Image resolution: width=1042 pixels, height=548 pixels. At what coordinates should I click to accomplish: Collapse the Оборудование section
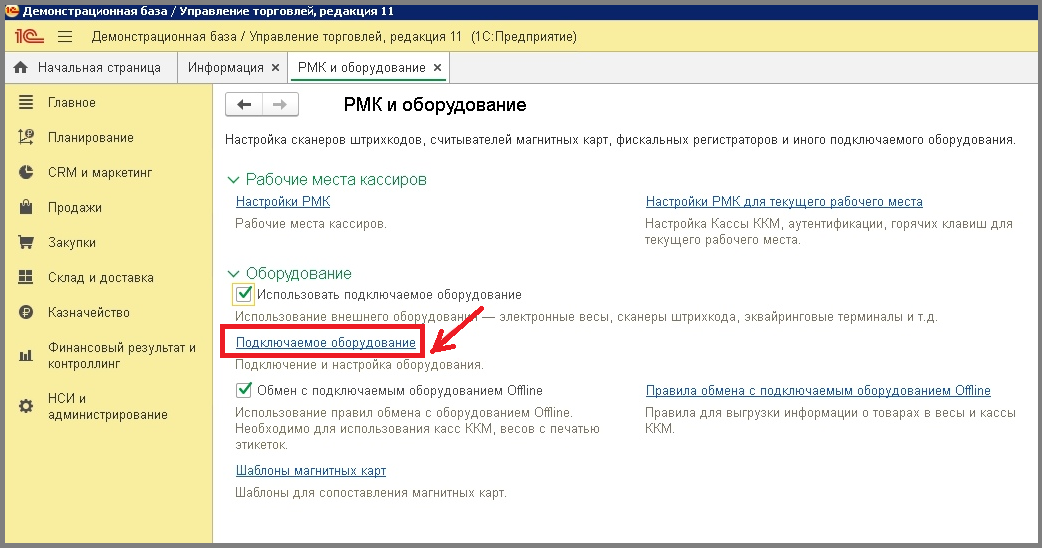(x=233, y=274)
